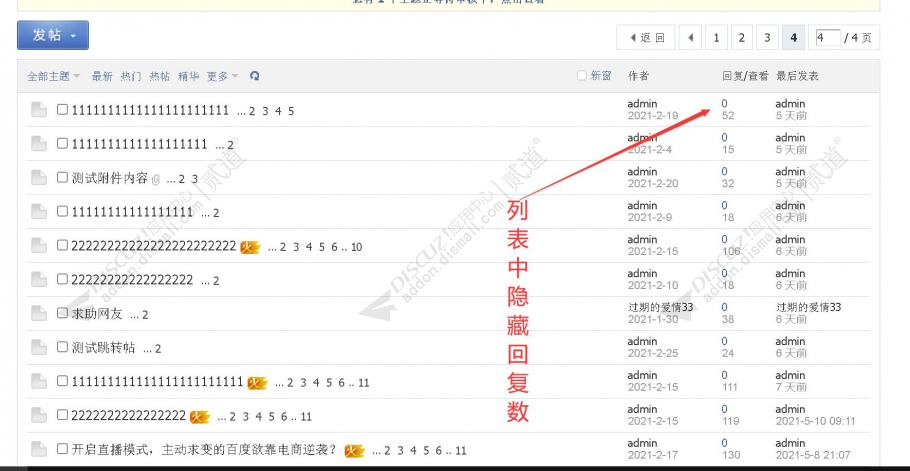The width and height of the screenshot is (910, 471).
Task: Open the 测试跳转帖 thread title
Action: point(103,347)
